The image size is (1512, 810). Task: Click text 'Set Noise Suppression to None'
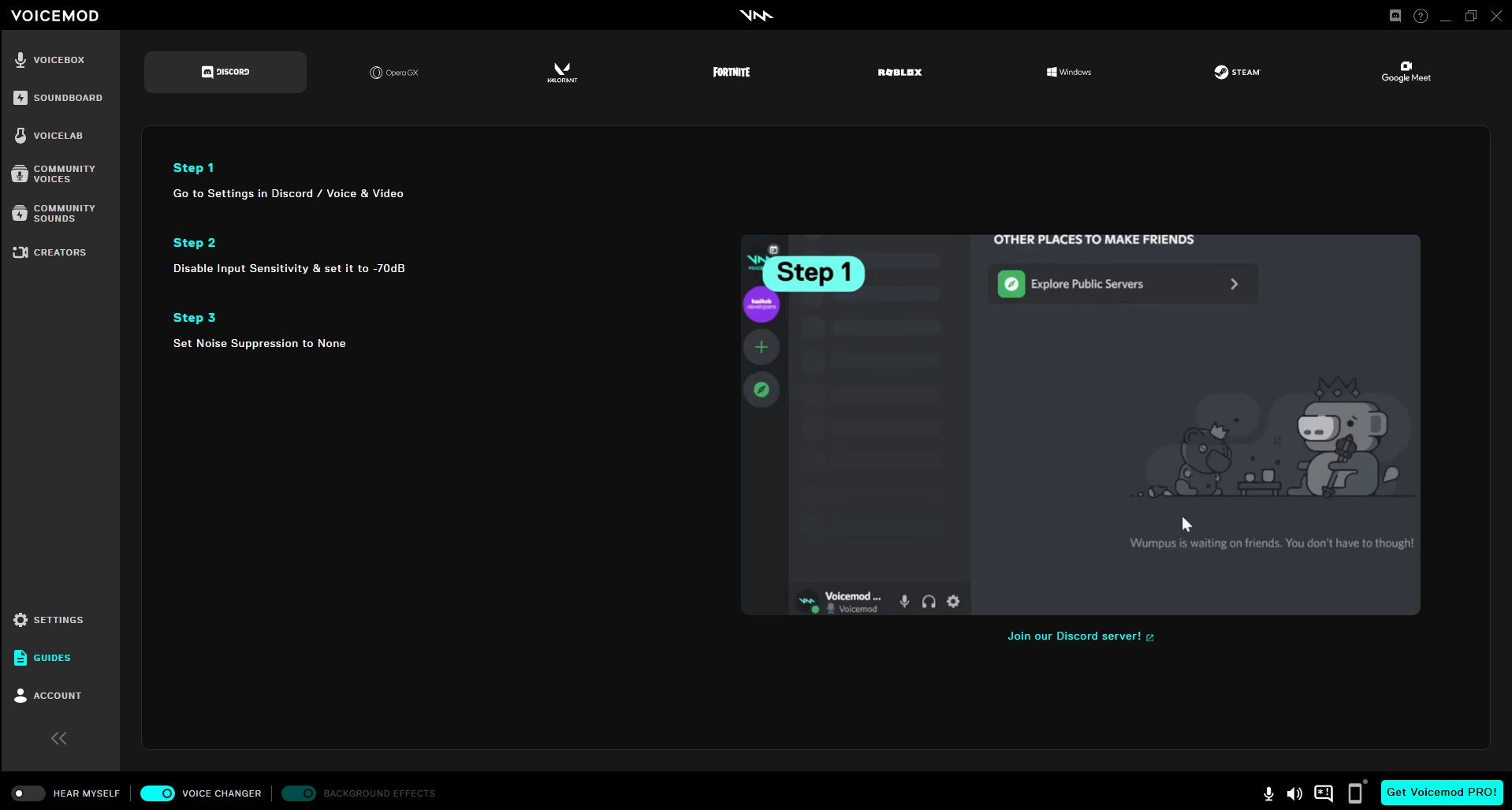259,343
